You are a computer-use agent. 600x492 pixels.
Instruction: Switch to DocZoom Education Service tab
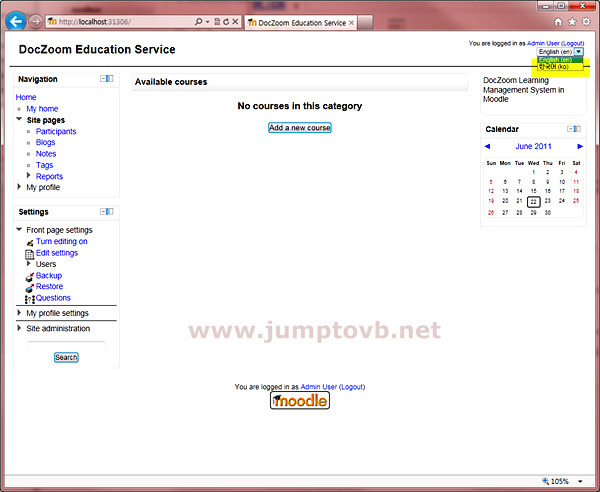[301, 23]
